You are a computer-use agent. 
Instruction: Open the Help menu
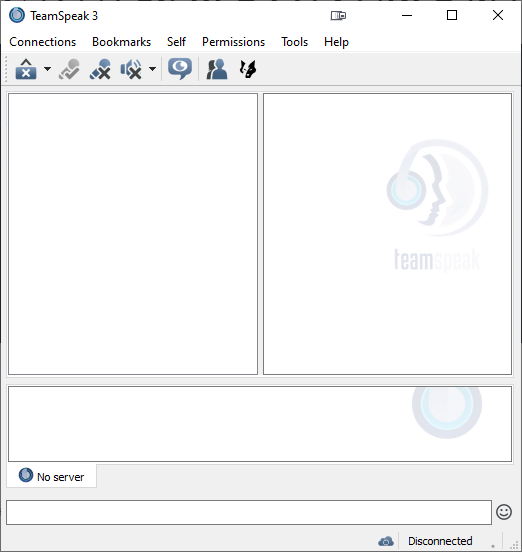pyautogui.click(x=336, y=42)
